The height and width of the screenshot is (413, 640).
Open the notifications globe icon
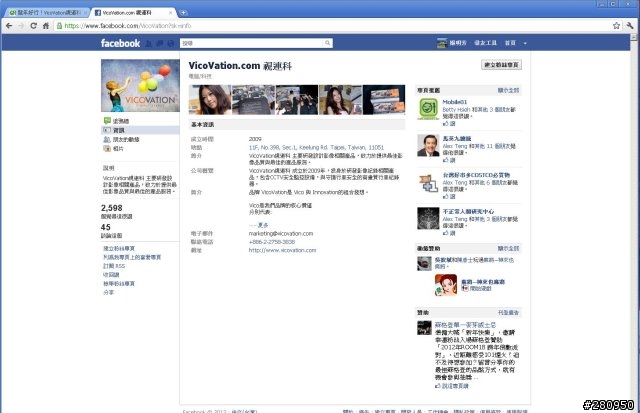click(171, 43)
